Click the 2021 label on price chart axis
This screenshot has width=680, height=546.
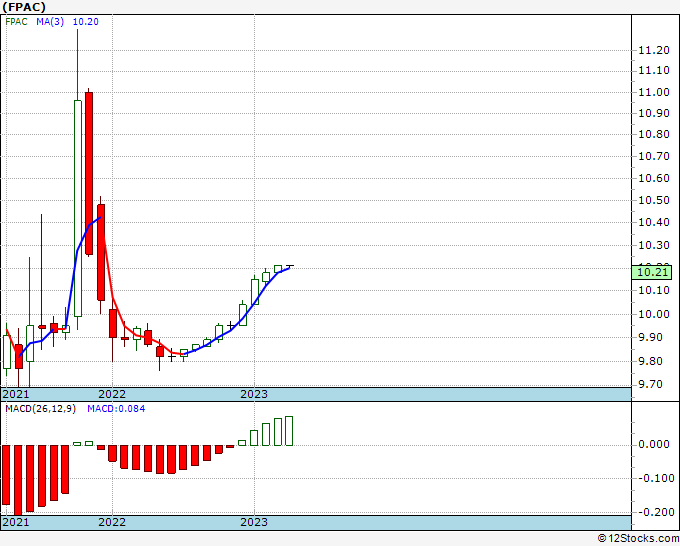tap(16, 394)
